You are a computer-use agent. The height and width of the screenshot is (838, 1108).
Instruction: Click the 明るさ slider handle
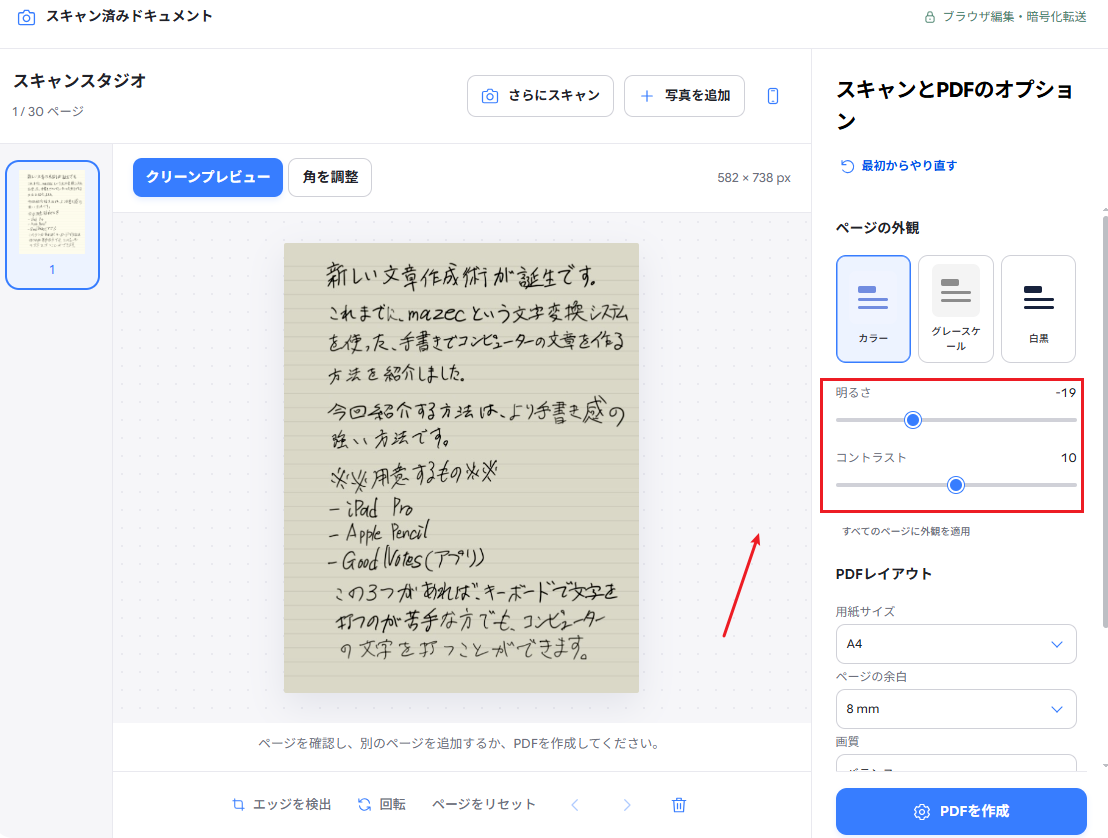click(913, 420)
